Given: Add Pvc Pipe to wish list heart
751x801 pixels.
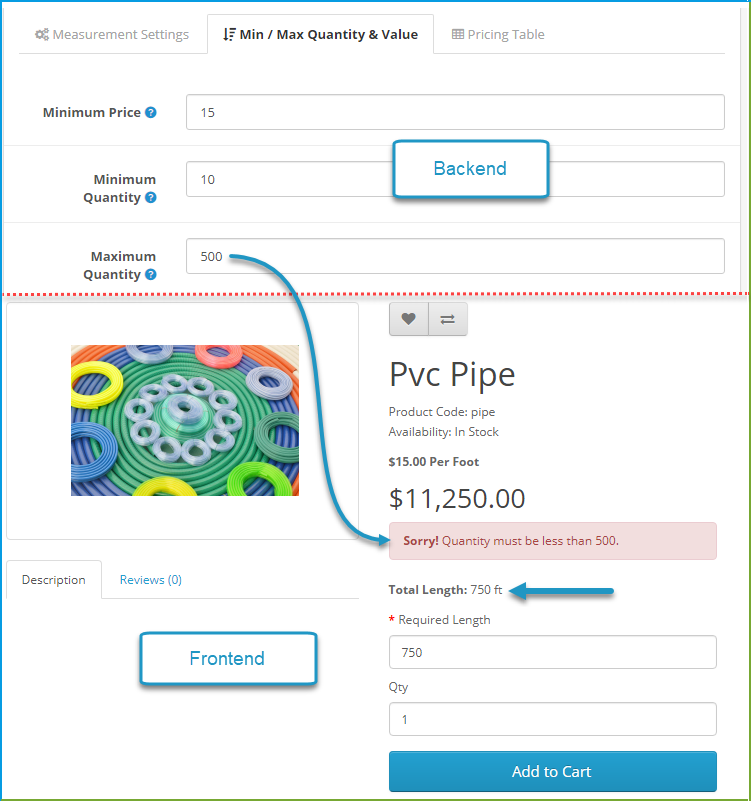Looking at the screenshot, I should coord(408,319).
